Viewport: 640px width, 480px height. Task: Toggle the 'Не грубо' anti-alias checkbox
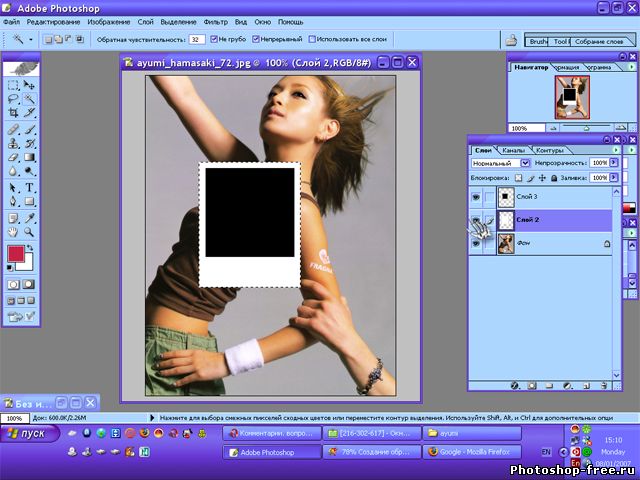pos(212,39)
